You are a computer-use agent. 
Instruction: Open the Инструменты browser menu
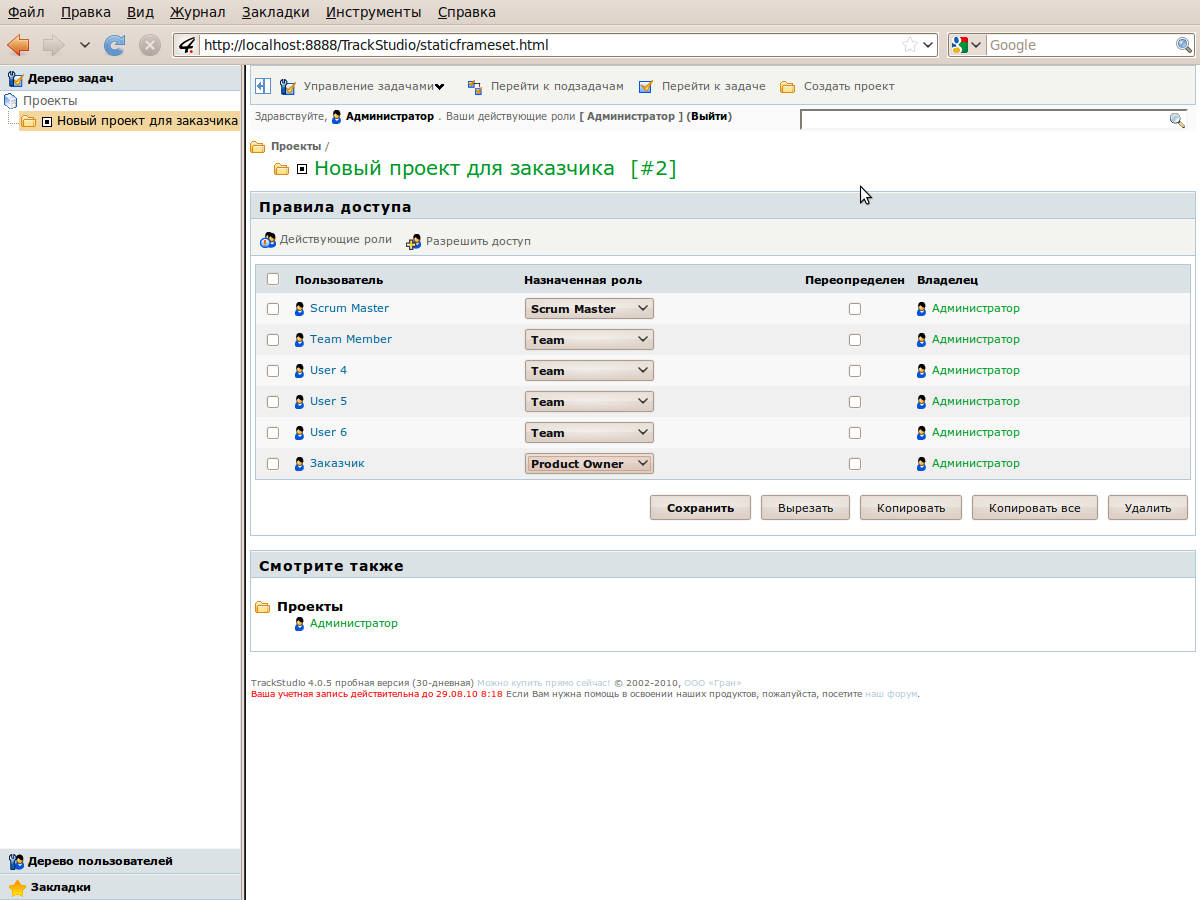[x=373, y=12]
